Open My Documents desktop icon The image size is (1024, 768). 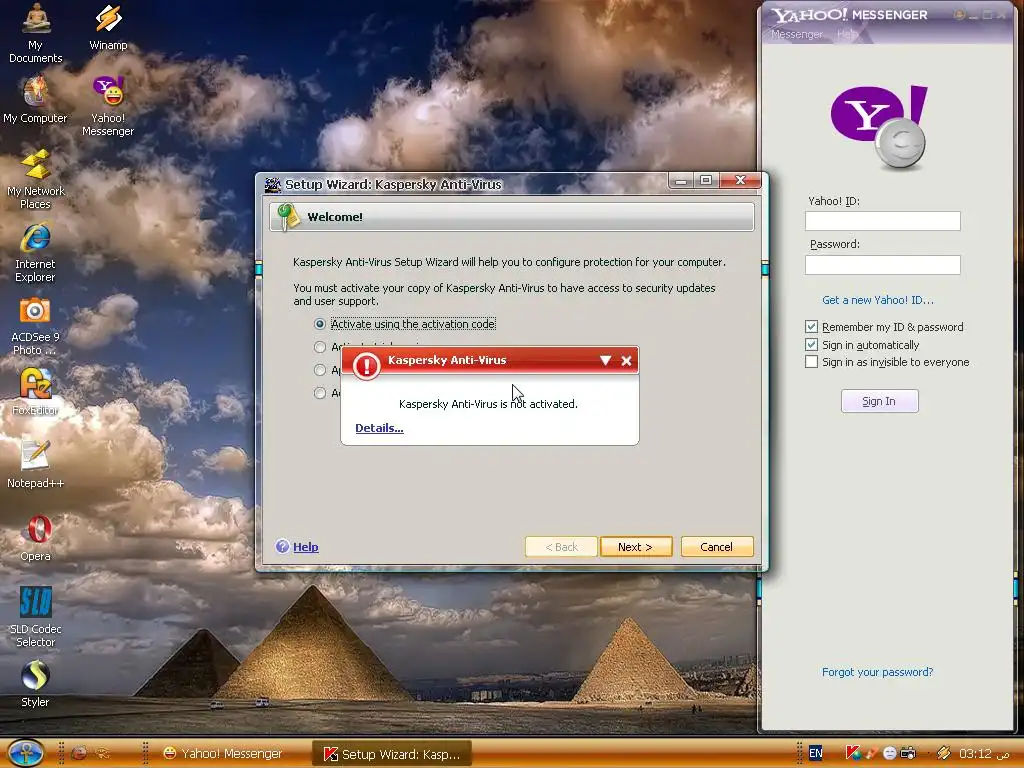click(35, 33)
